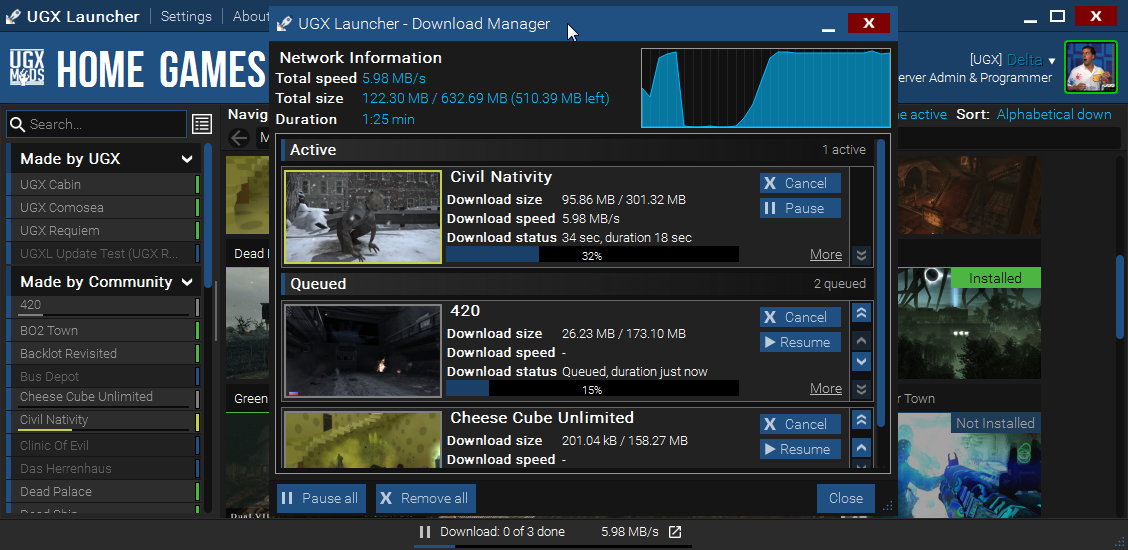Click the sidebar map list scrollbar

[208, 216]
